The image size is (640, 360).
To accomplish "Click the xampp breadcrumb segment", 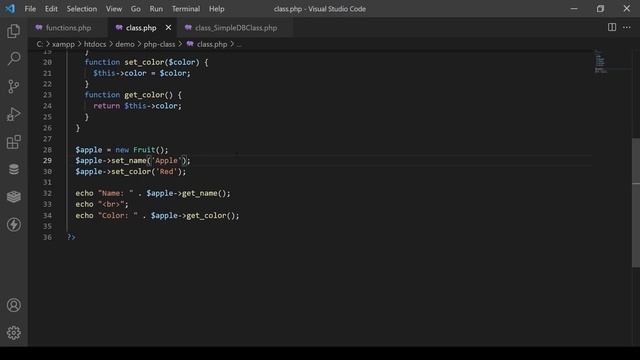I will pos(63,44).
